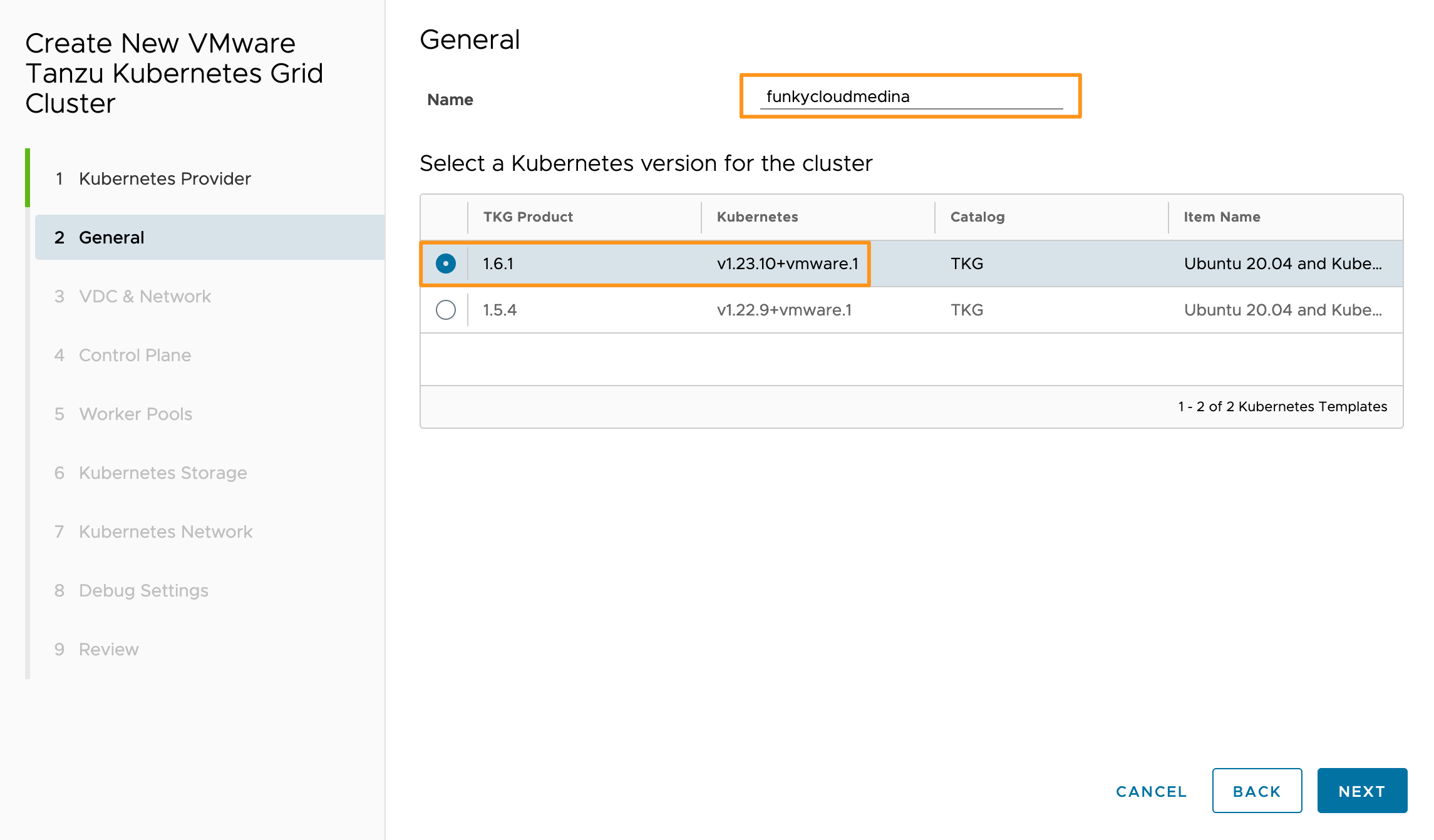Click TKG catalog cell in 1.6.1 row
1434x840 pixels.
tap(967, 264)
